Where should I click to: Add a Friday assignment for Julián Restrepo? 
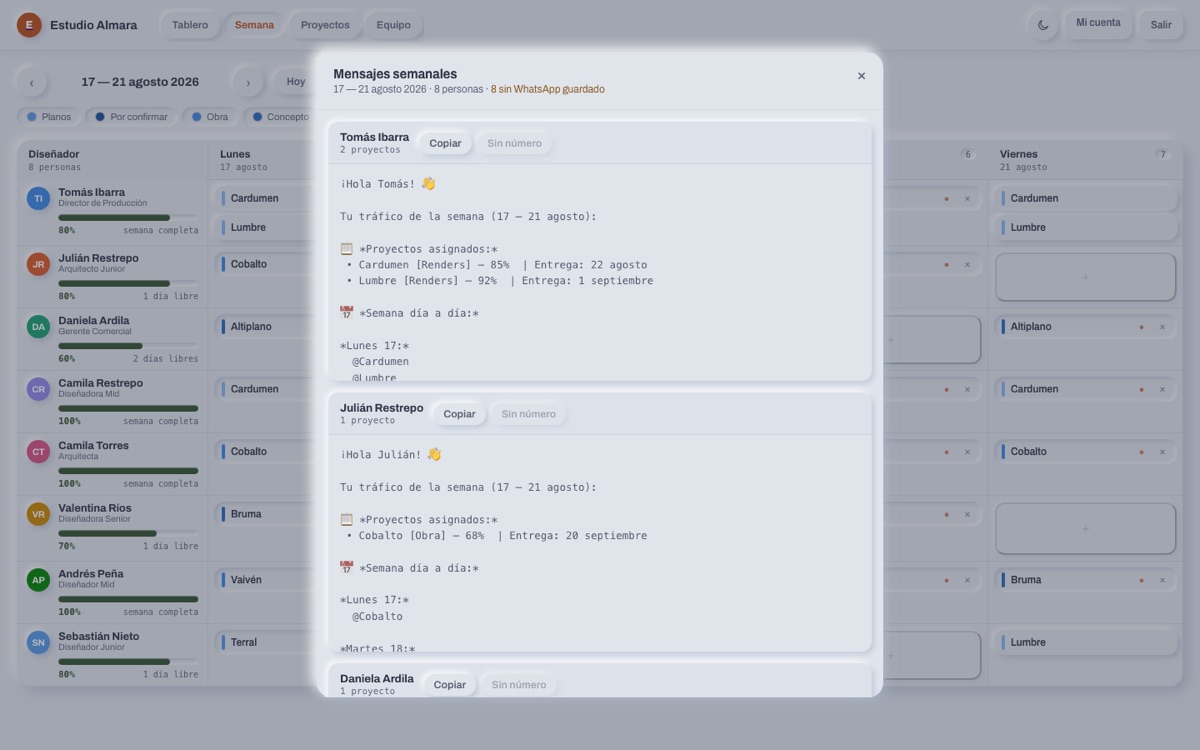point(1085,277)
